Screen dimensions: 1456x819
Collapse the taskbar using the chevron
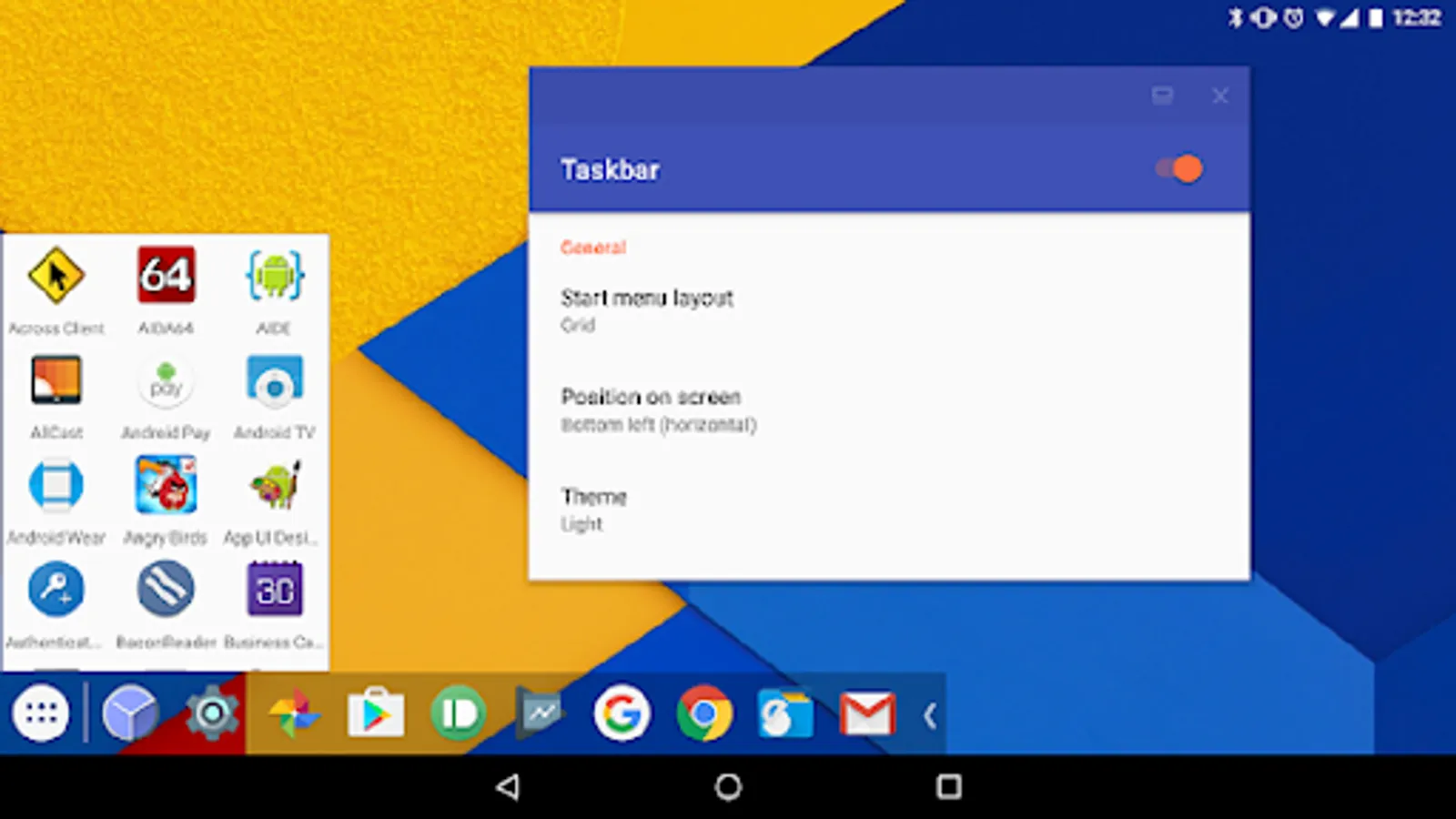930,714
